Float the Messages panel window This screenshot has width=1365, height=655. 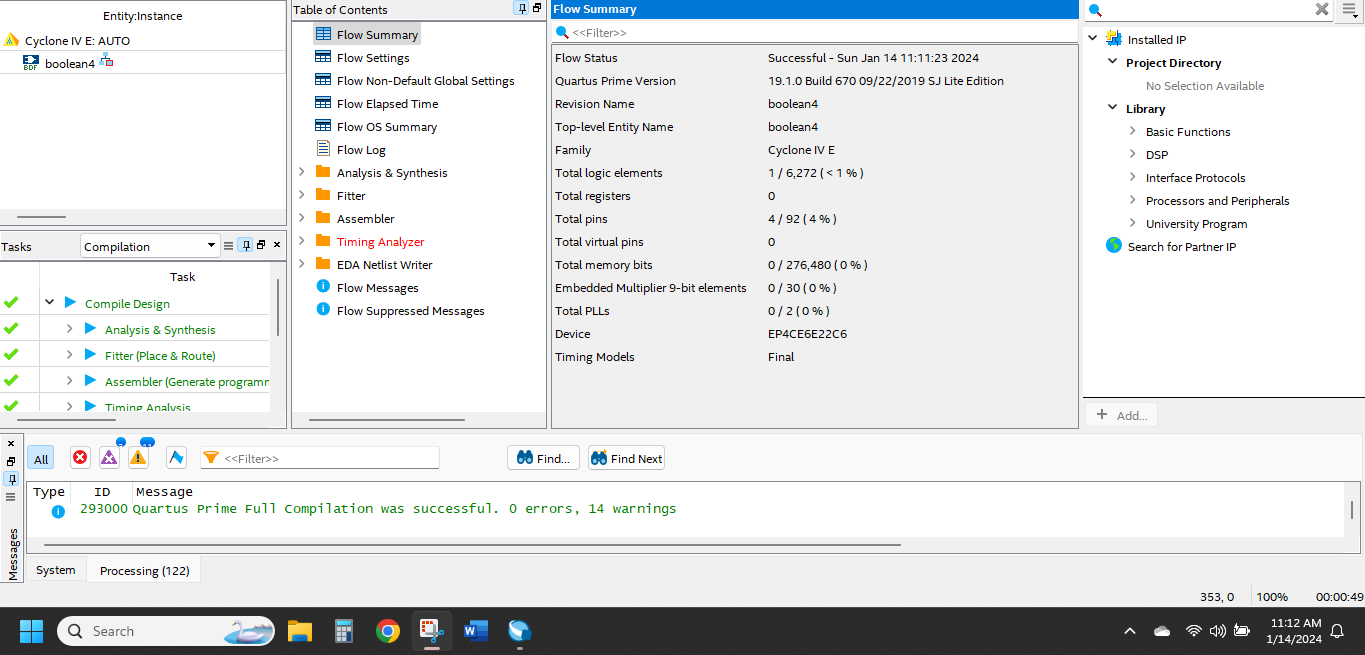click(x=11, y=461)
